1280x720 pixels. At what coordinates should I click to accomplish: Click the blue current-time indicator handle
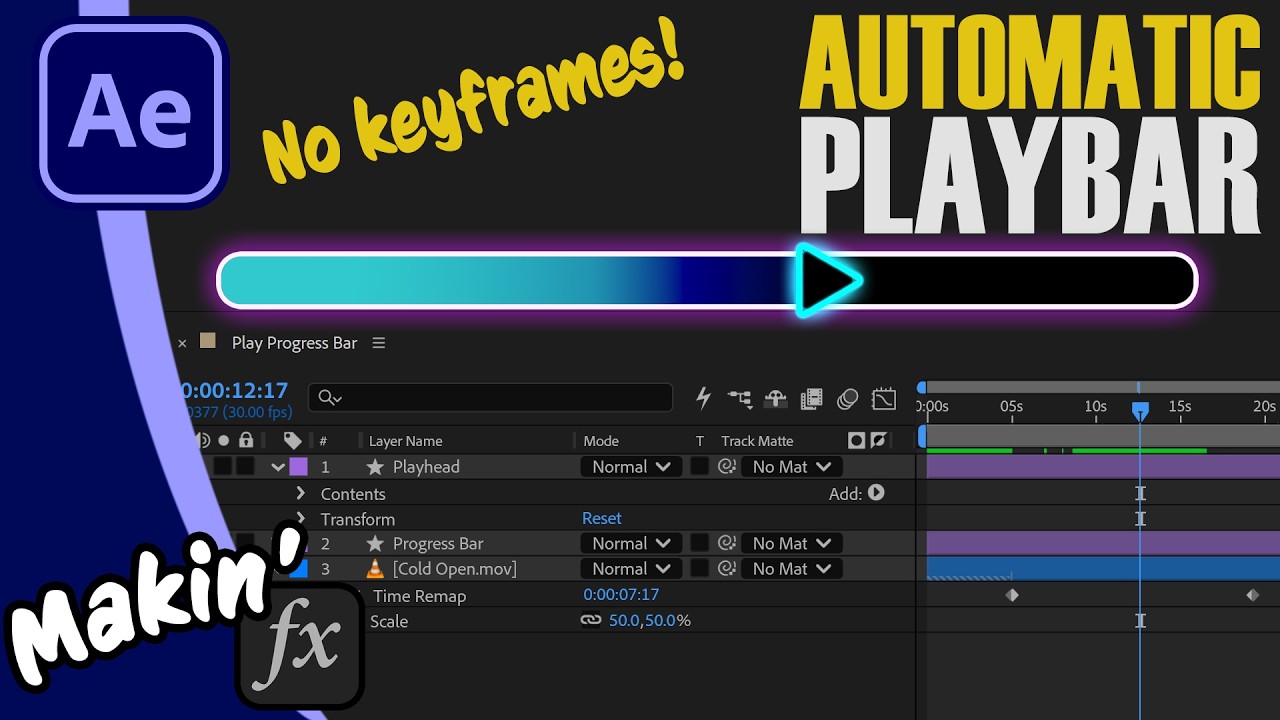pos(1140,410)
